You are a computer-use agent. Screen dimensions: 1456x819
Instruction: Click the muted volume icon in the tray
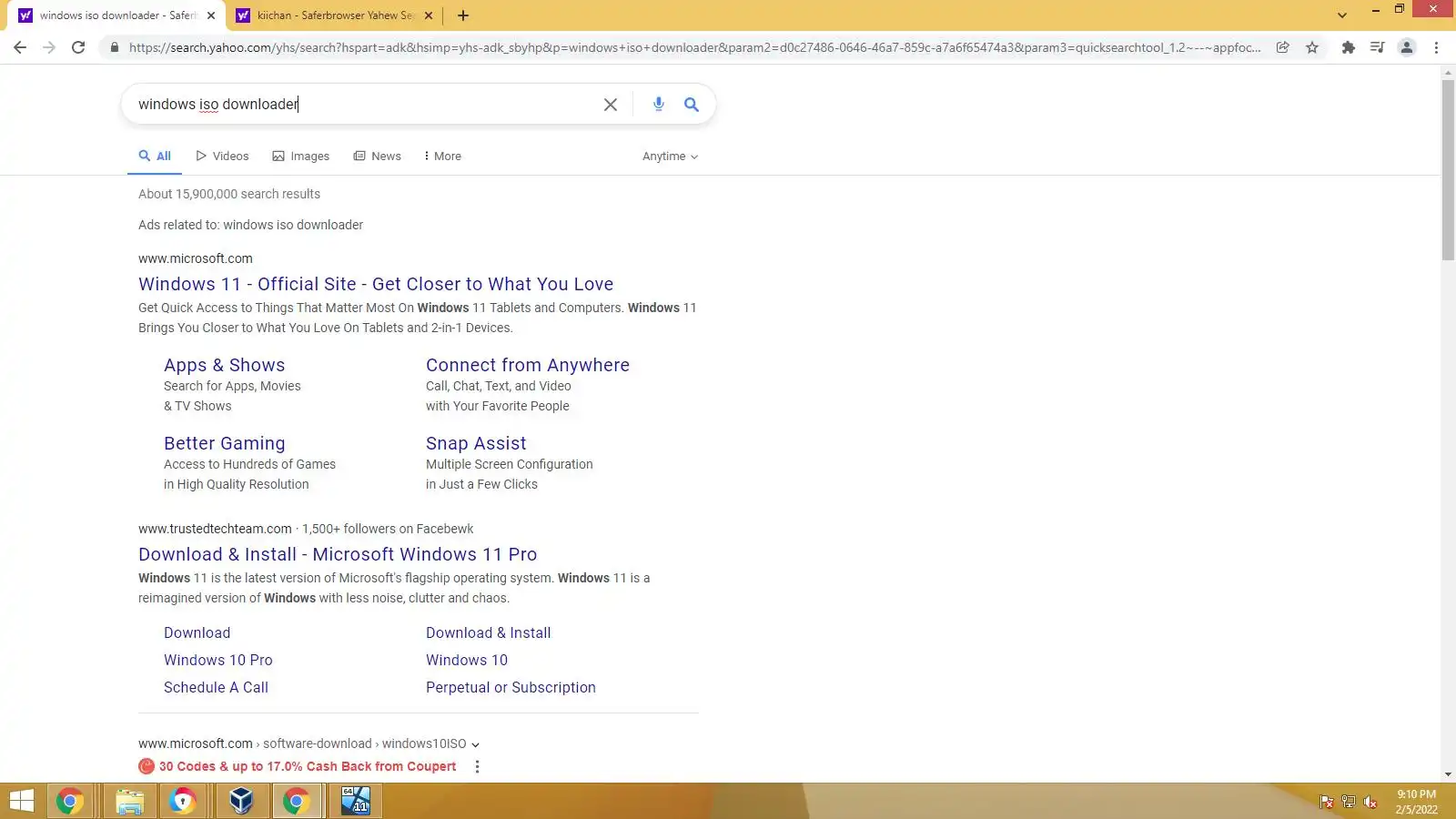1370,802
